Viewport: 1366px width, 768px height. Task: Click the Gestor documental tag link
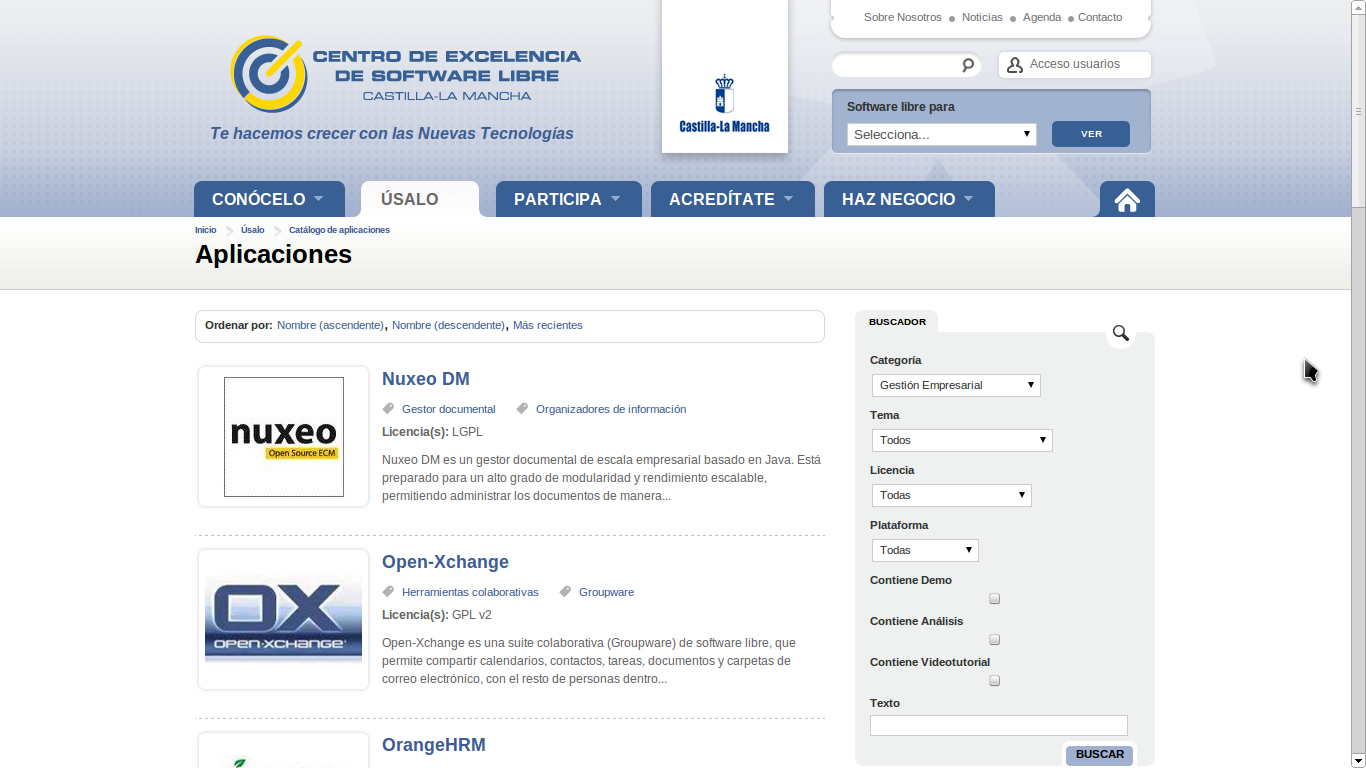[449, 409]
